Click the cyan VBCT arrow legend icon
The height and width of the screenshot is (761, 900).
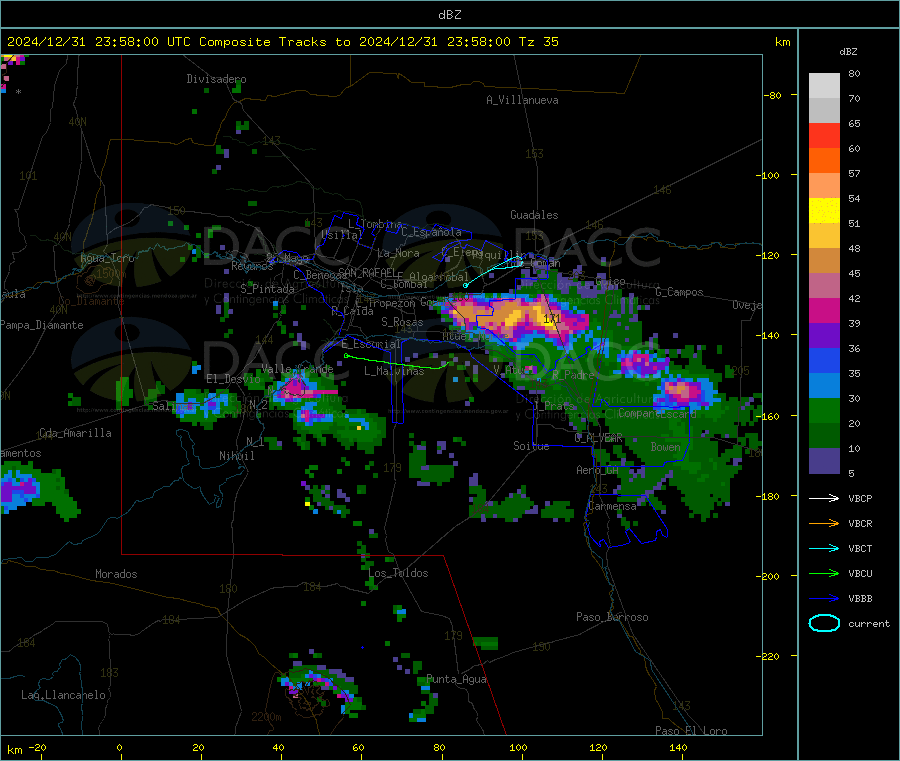pos(824,548)
